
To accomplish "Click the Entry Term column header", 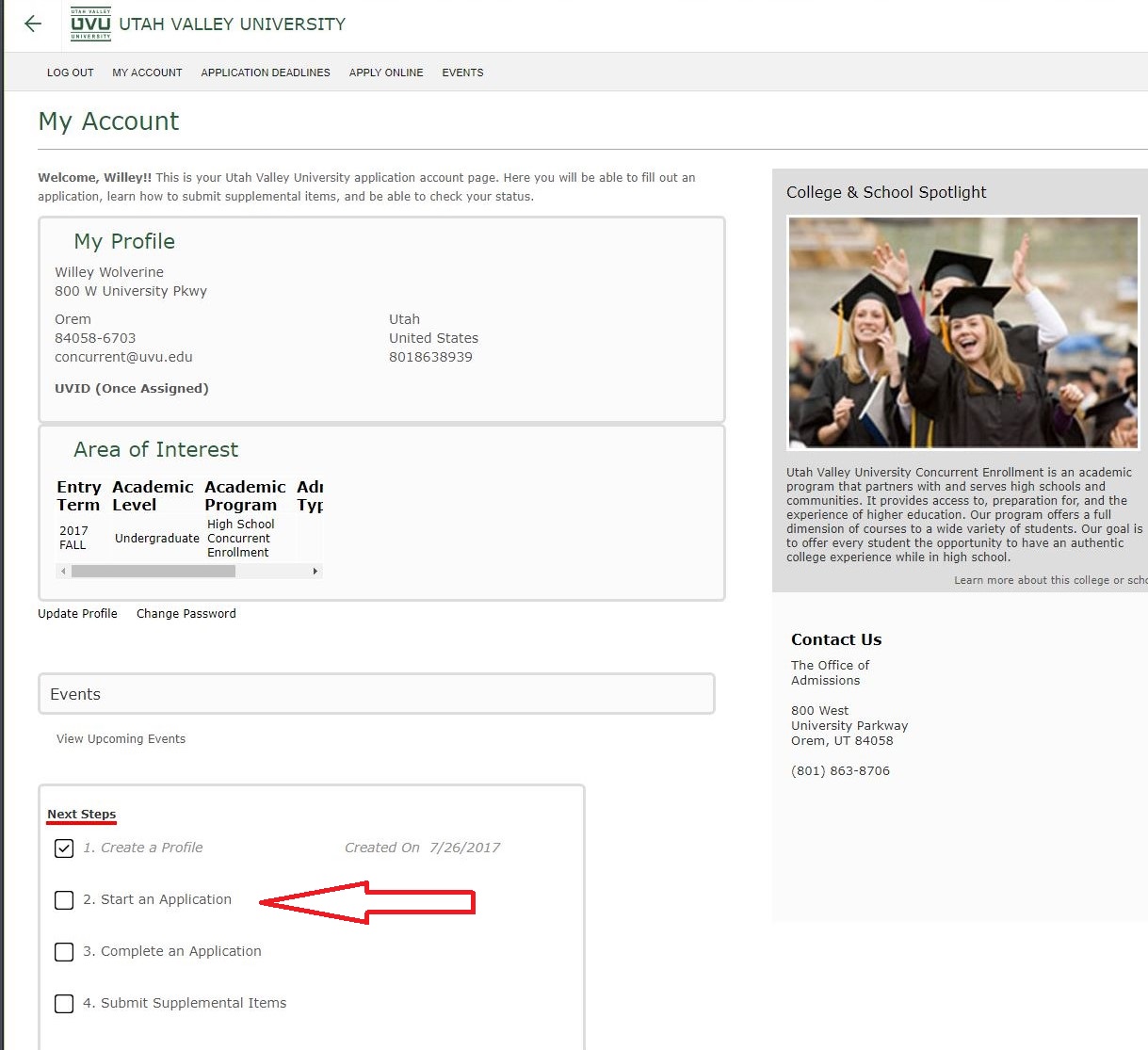I will (x=79, y=495).
